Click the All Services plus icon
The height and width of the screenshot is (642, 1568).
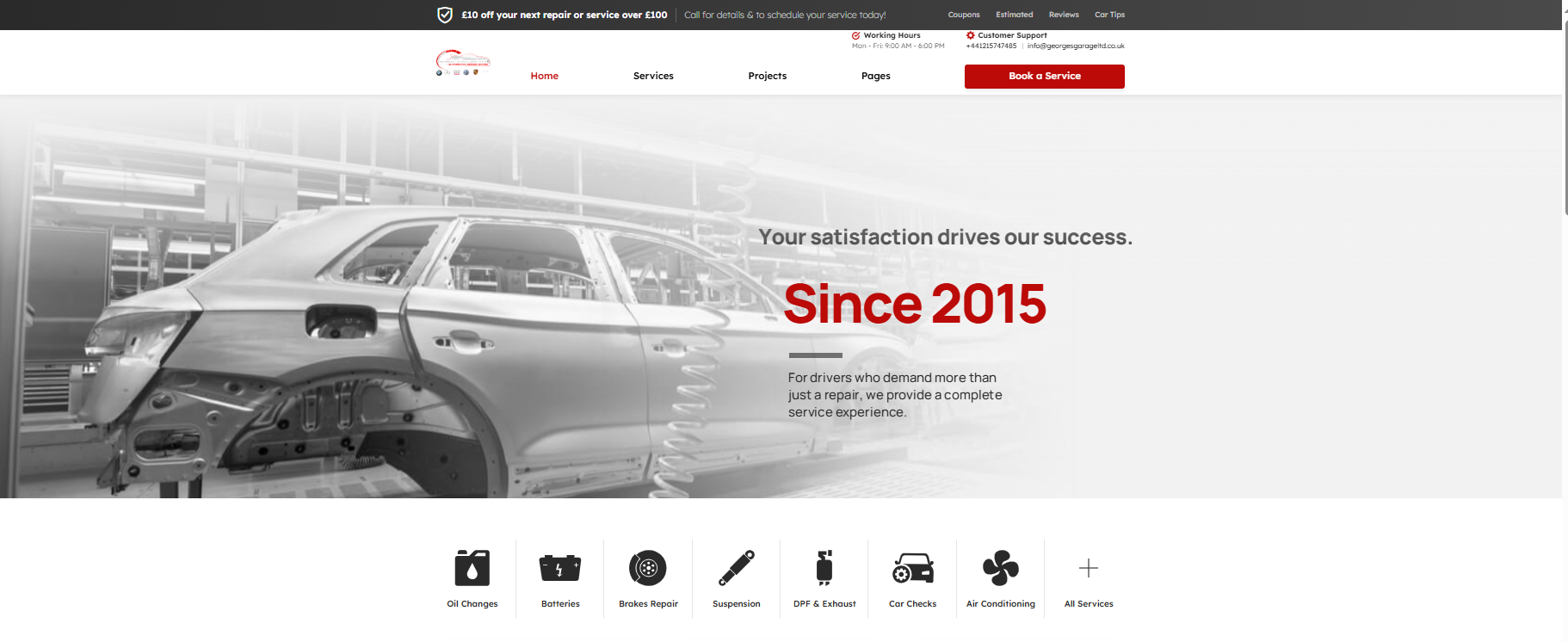click(x=1089, y=568)
